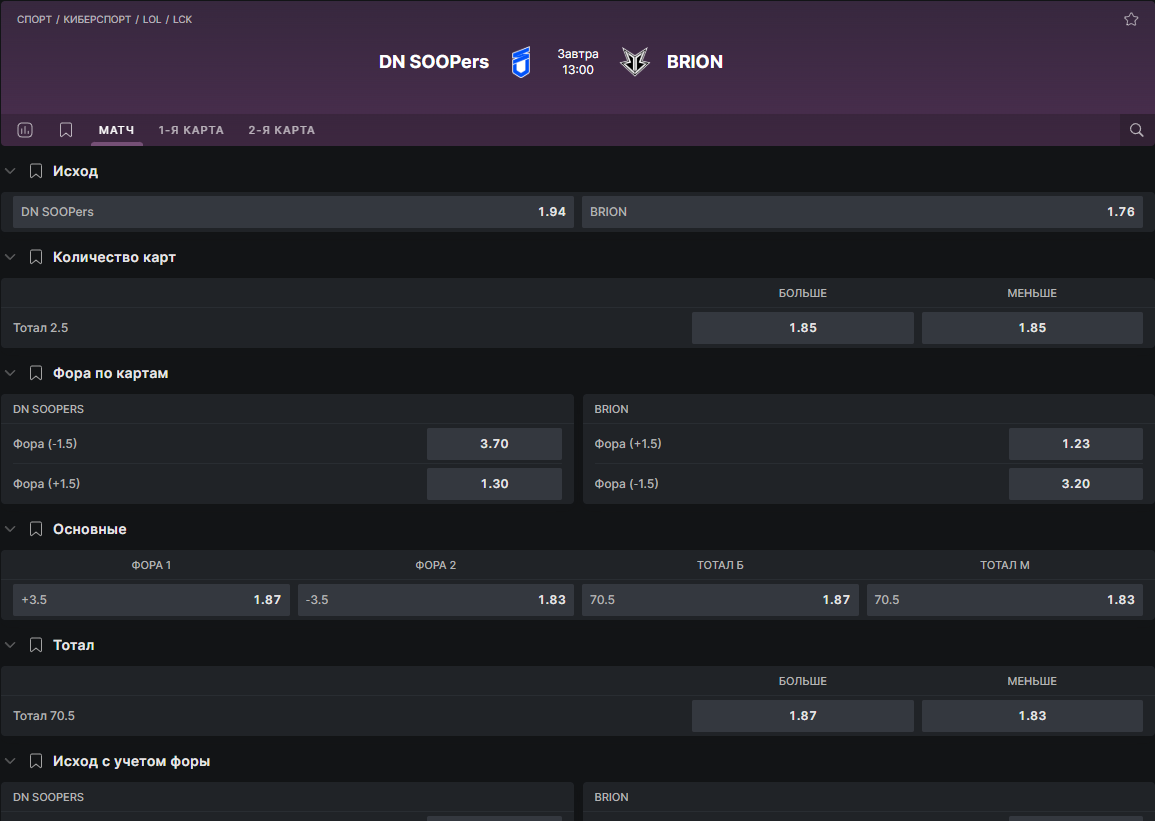The image size is (1155, 821).
Task: Select Тотал 70.5 Больше at 1.87
Action: [x=802, y=716]
